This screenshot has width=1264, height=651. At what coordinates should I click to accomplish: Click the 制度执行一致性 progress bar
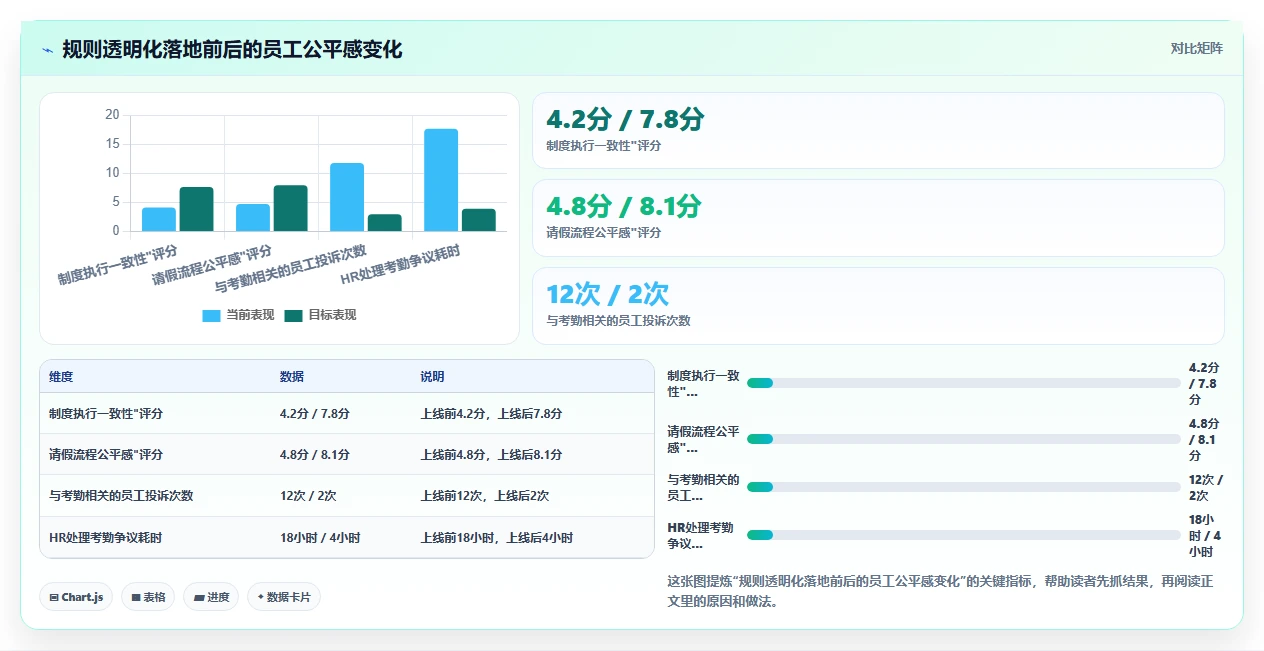(964, 383)
